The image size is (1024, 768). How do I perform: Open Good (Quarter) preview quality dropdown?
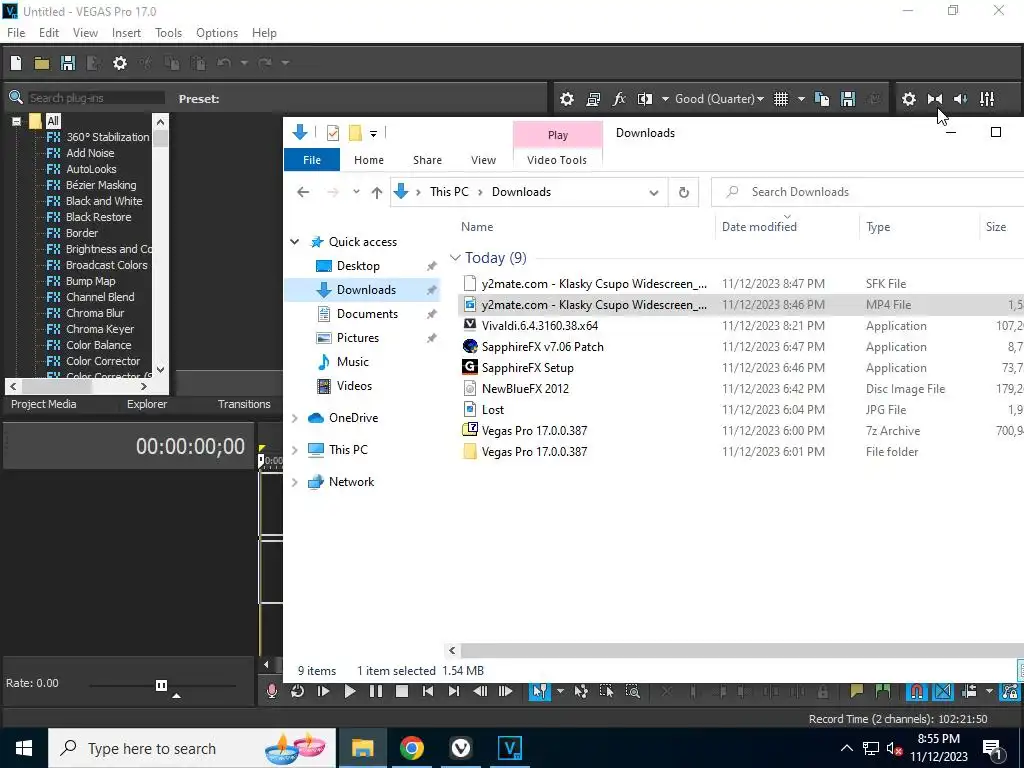pyautogui.click(x=719, y=99)
